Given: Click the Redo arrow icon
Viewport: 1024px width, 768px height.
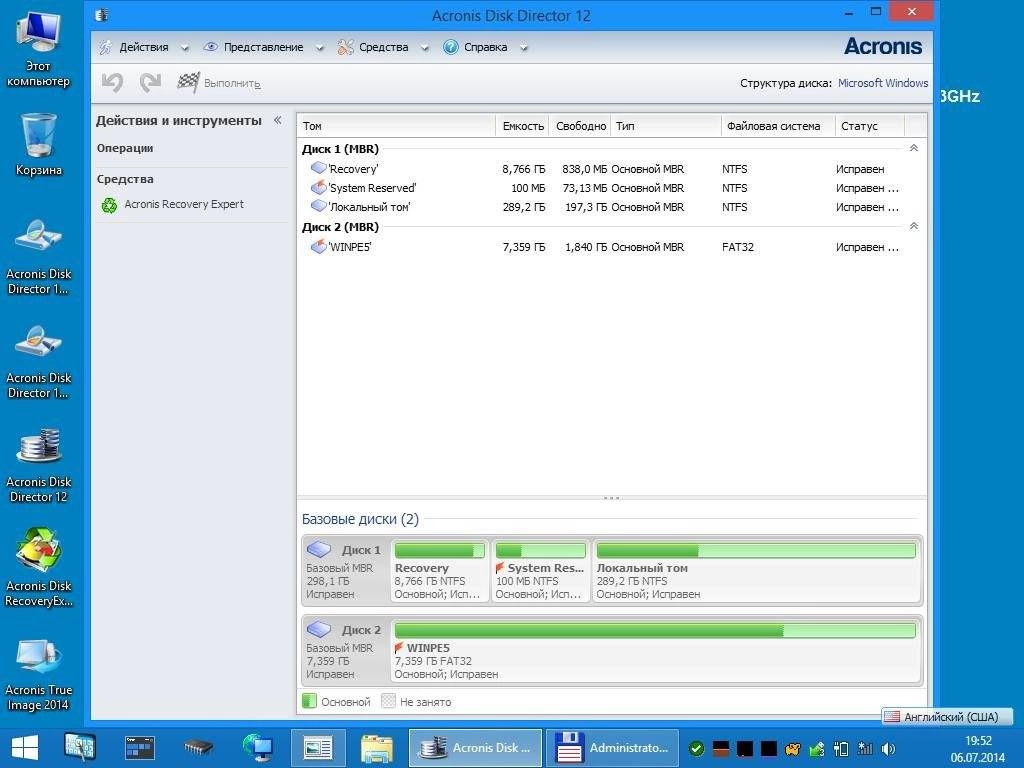Looking at the screenshot, I should pos(150,82).
